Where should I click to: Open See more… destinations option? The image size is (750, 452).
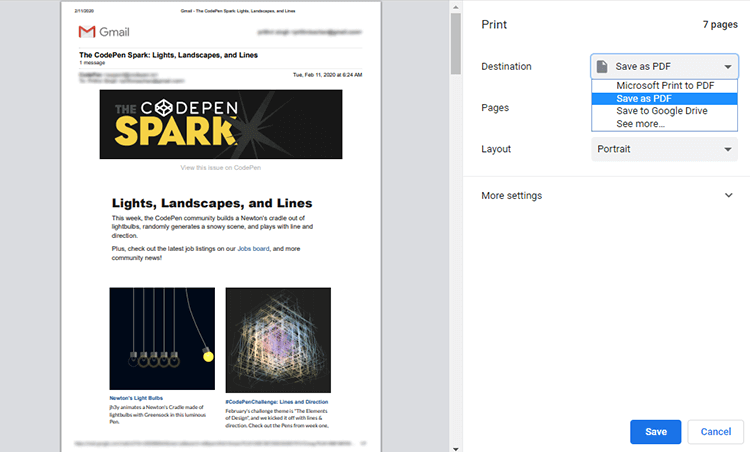click(664, 124)
